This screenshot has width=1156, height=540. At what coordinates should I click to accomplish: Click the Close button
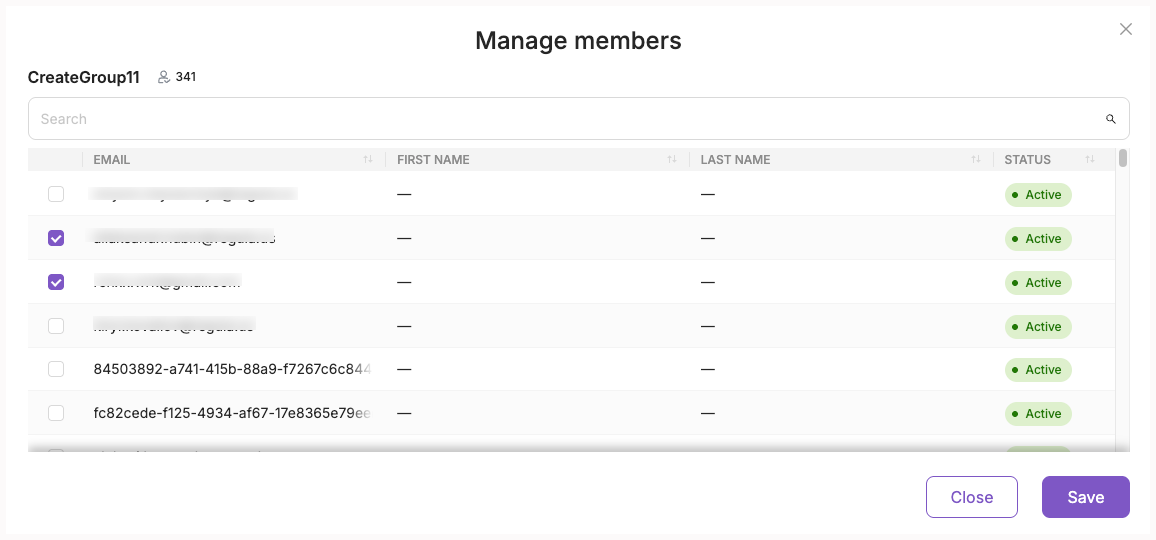pyautogui.click(x=972, y=497)
